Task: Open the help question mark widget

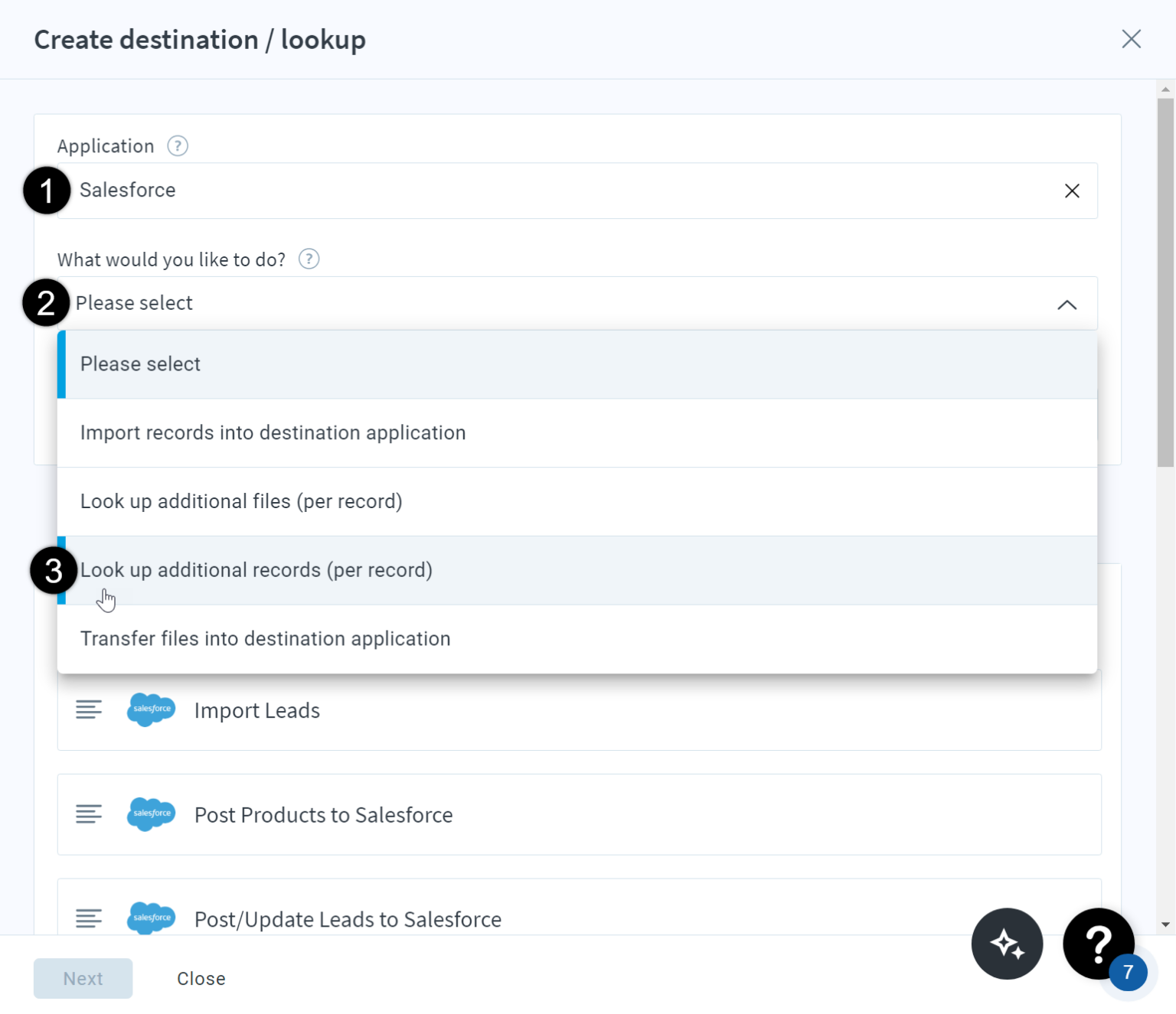Action: click(x=1098, y=944)
